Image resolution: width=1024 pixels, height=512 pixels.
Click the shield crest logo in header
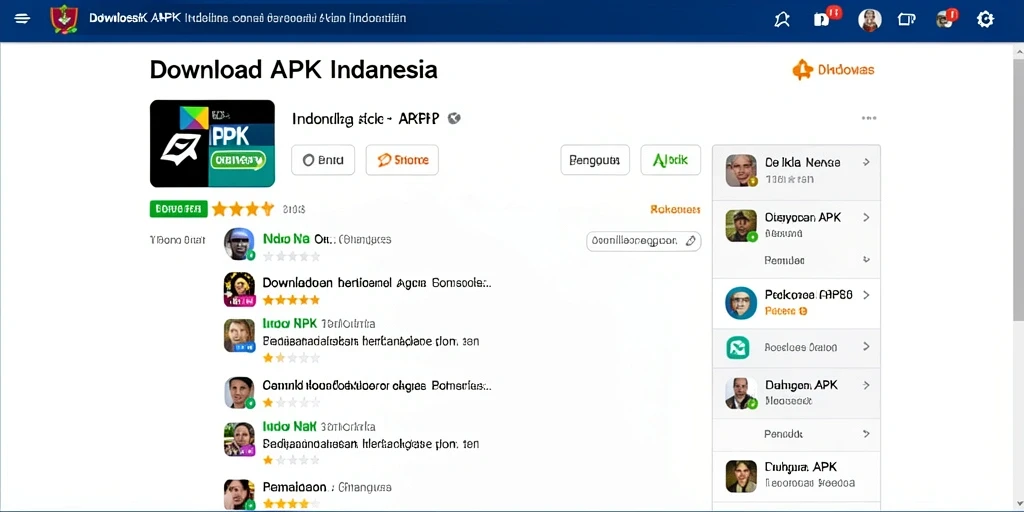point(63,19)
